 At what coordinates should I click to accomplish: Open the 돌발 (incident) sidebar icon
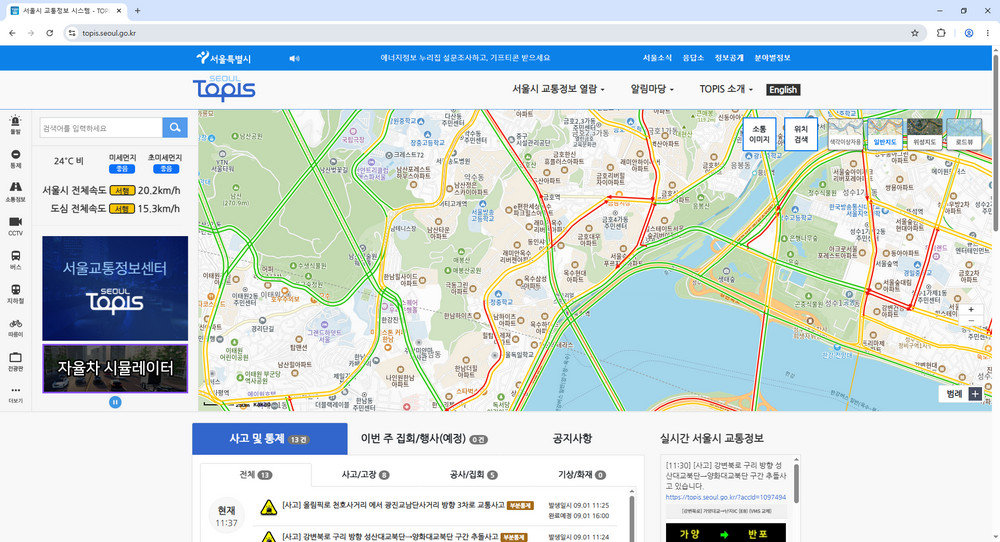click(x=15, y=124)
